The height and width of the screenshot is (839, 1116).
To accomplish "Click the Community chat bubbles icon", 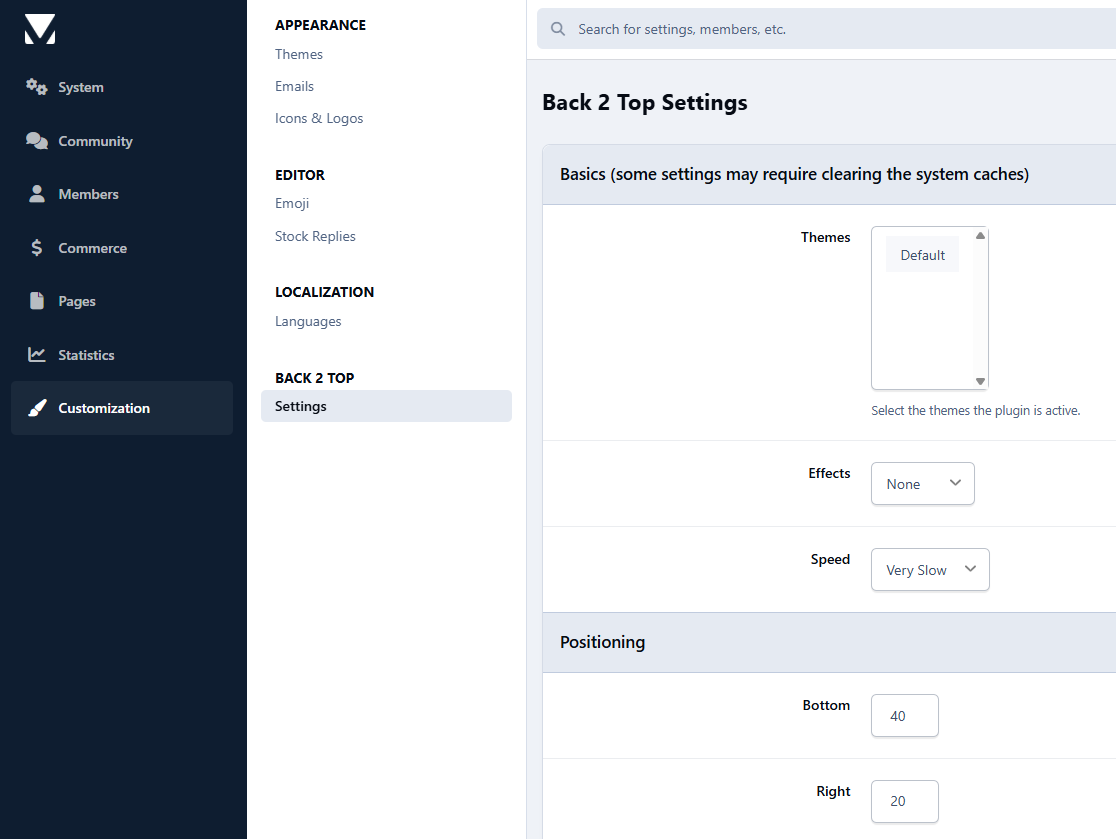I will pyautogui.click(x=37, y=141).
